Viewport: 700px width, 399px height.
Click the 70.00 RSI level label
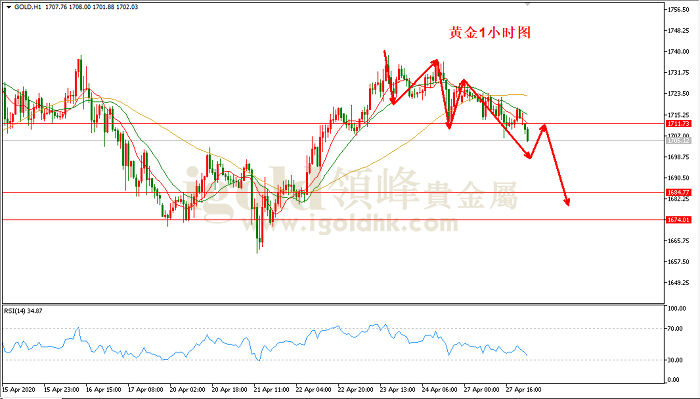(x=675, y=329)
